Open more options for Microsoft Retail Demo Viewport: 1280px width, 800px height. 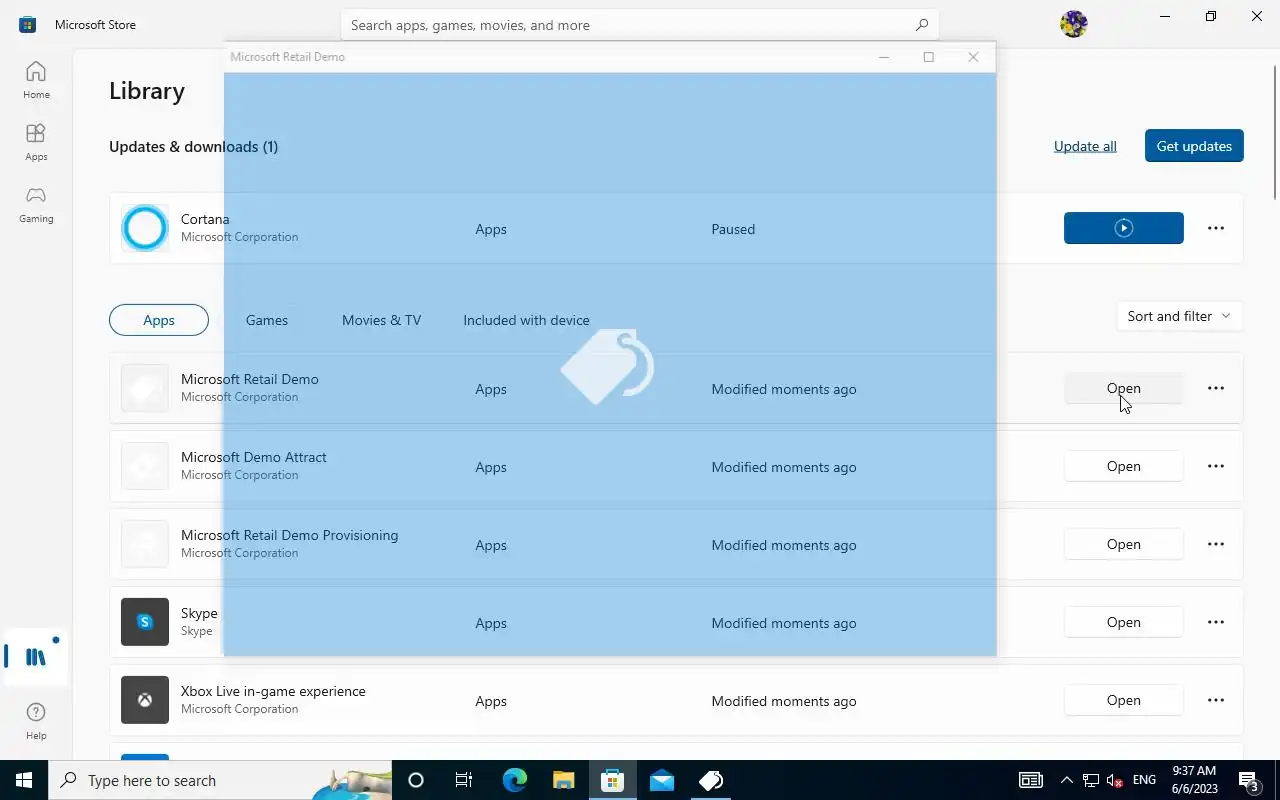[1216, 388]
